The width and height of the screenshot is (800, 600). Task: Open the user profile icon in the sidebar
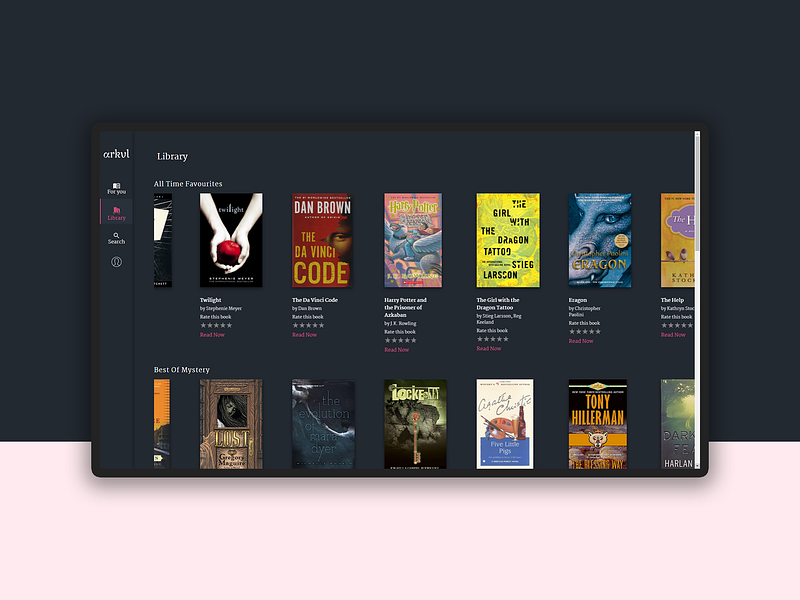click(116, 262)
